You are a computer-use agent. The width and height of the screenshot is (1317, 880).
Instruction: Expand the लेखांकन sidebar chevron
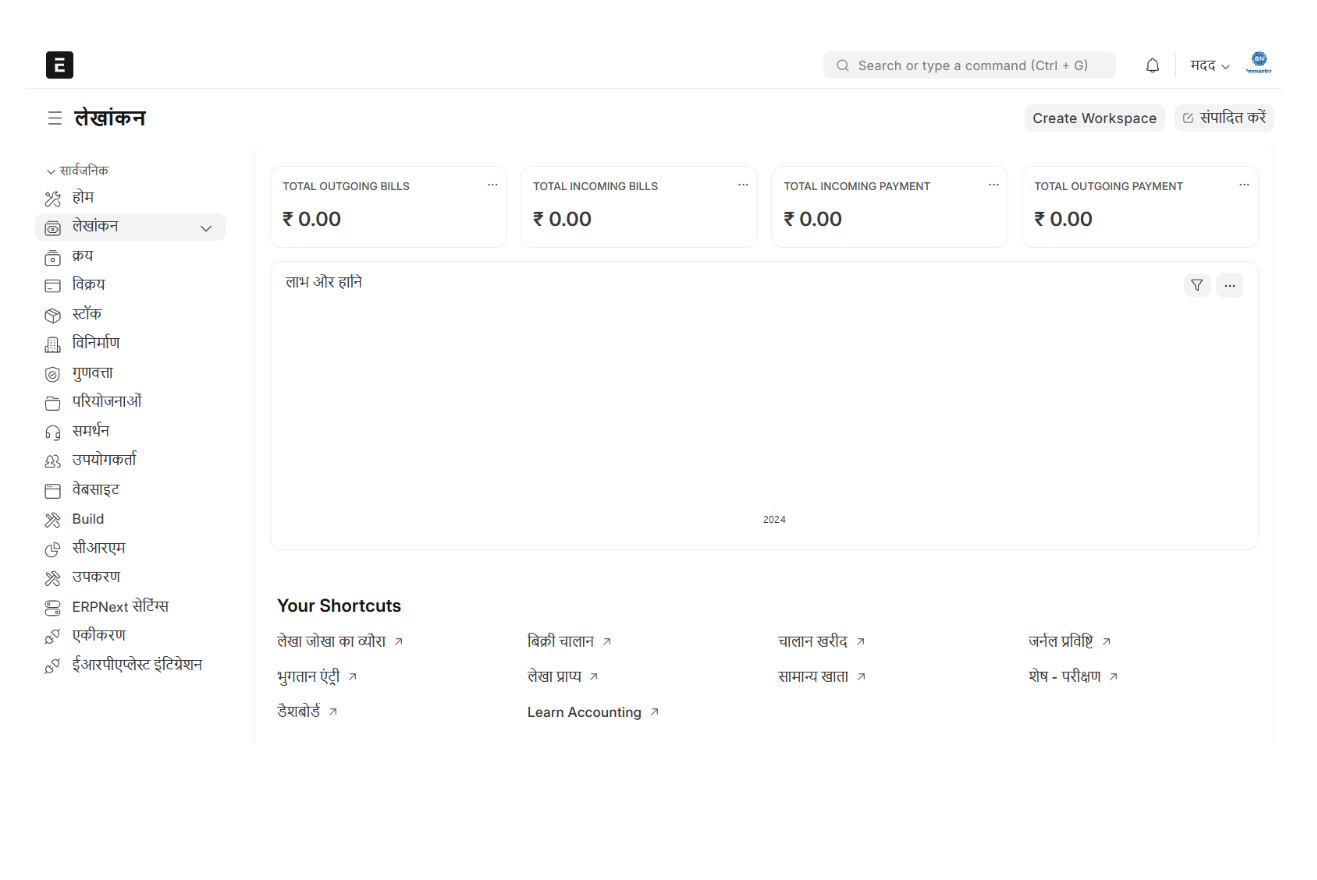coord(206,228)
